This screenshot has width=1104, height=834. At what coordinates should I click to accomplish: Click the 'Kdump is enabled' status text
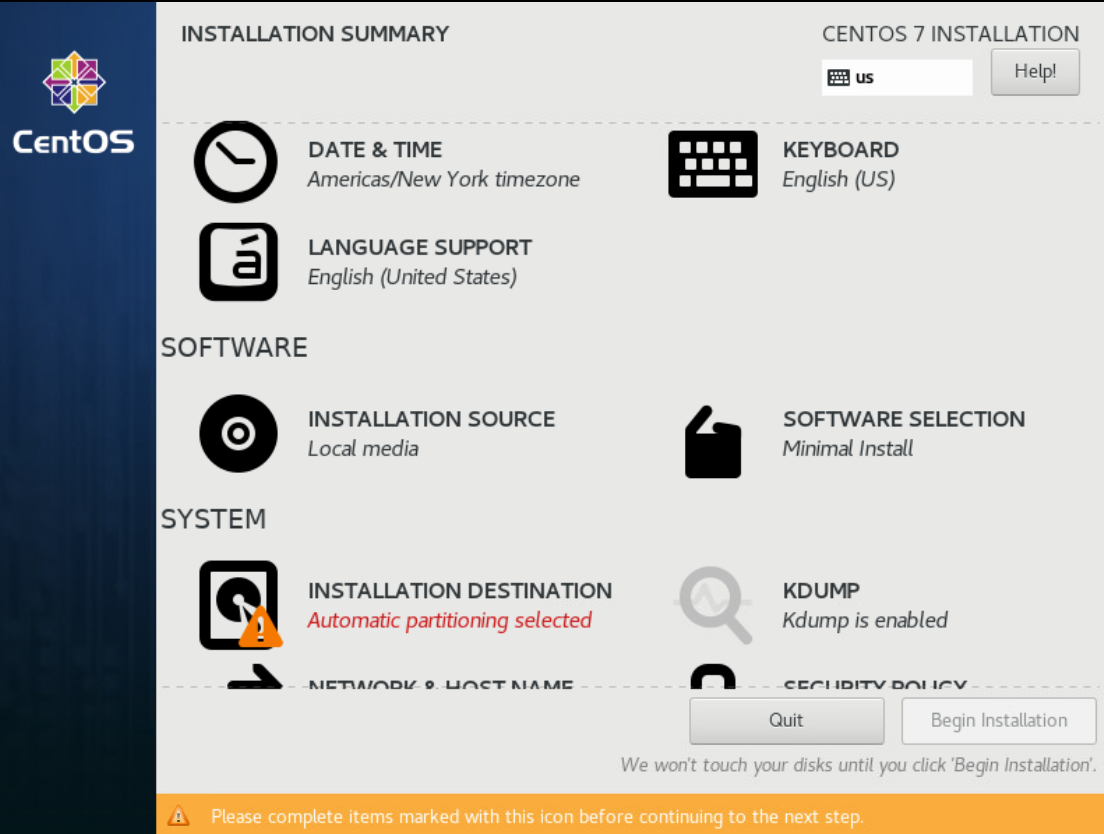point(865,621)
